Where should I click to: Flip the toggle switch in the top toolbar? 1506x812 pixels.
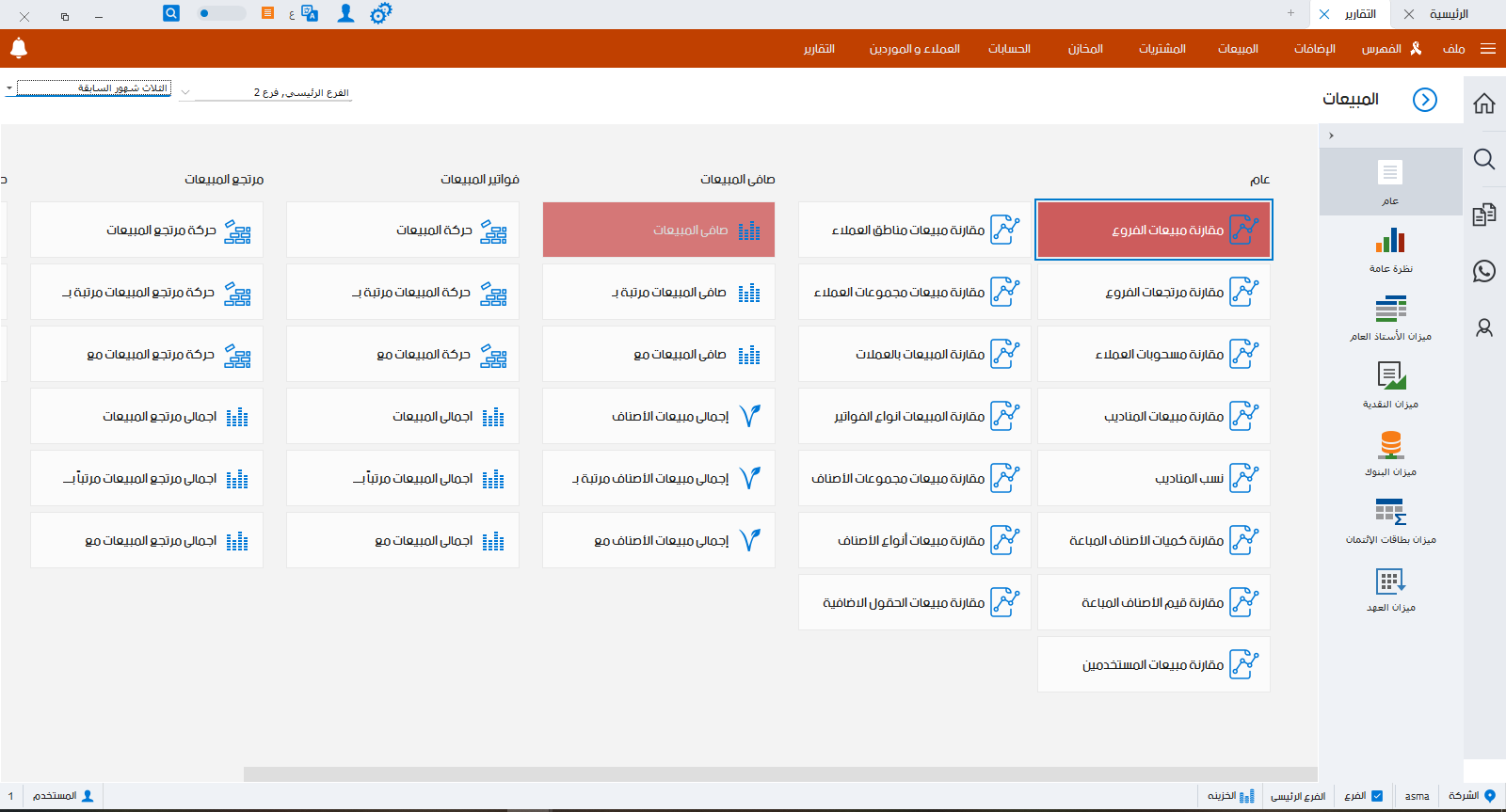point(222,13)
